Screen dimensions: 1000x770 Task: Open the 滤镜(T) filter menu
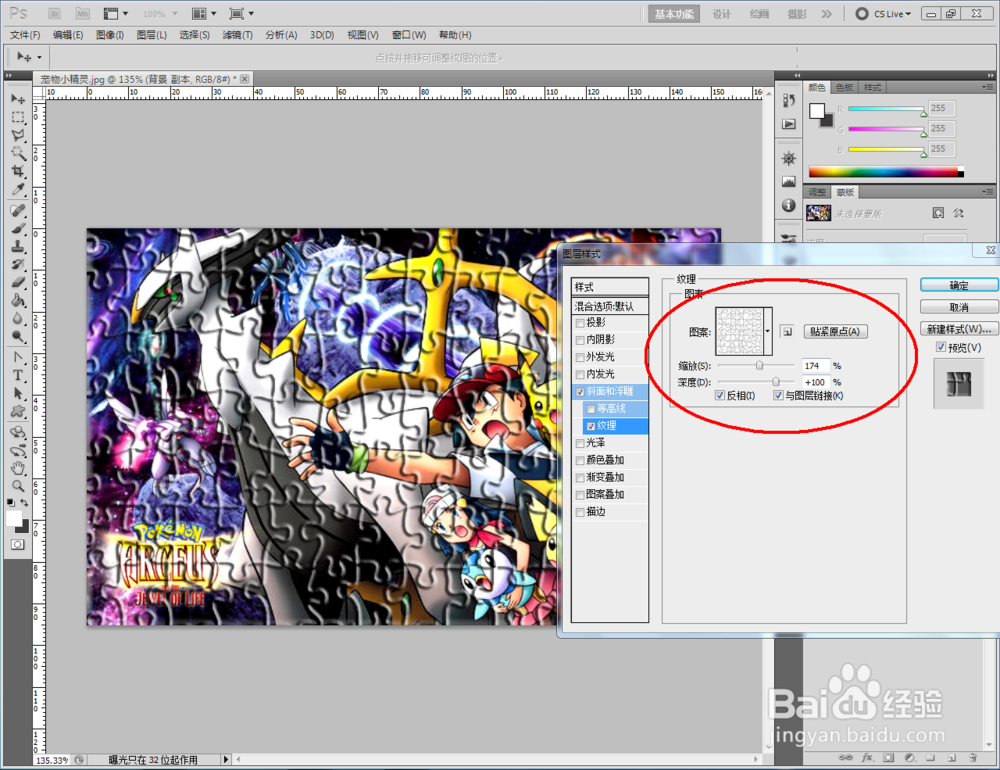[x=237, y=35]
